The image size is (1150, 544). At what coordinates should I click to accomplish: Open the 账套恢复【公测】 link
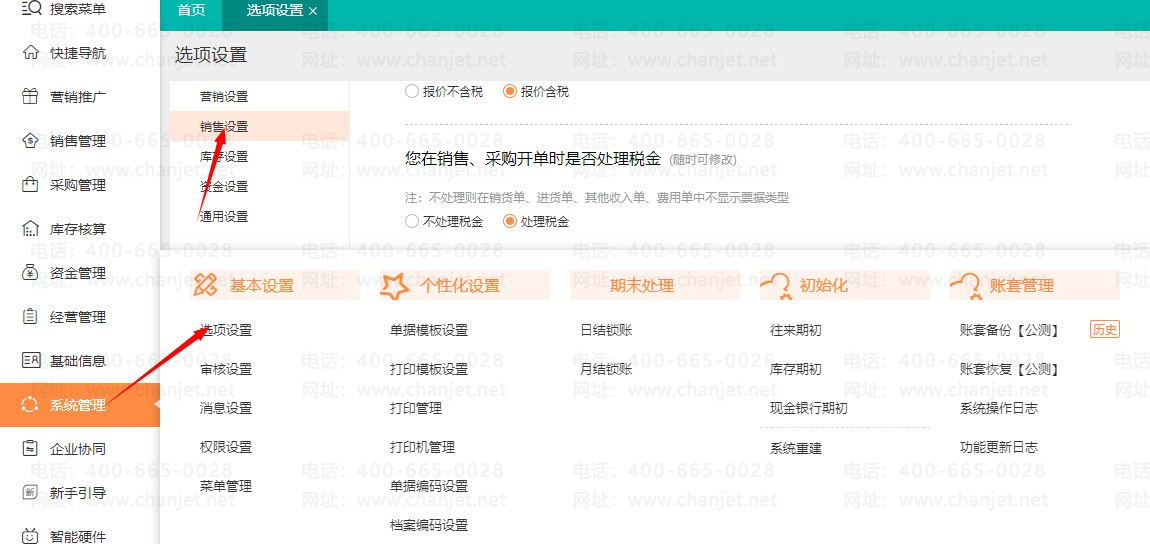pyautogui.click(x=1010, y=369)
